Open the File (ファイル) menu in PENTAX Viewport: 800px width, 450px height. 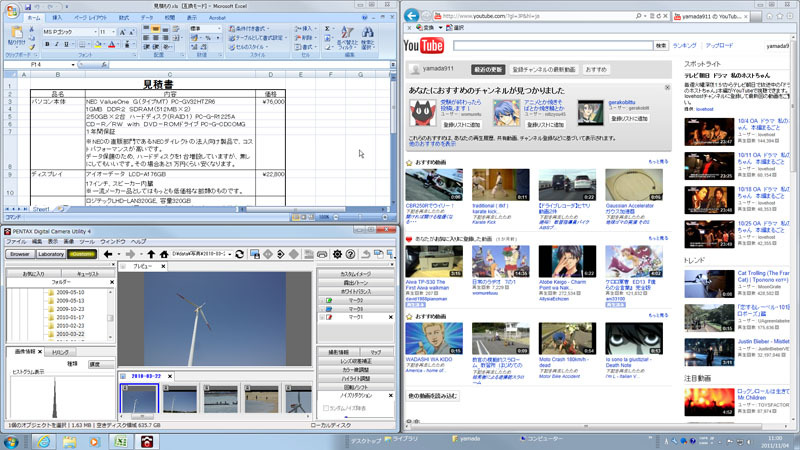16,241
